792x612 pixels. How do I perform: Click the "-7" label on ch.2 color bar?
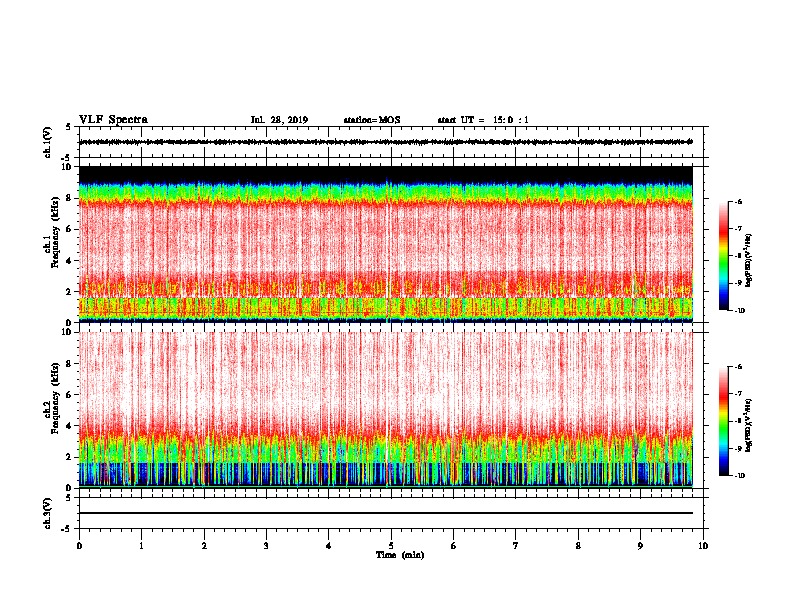(738, 394)
